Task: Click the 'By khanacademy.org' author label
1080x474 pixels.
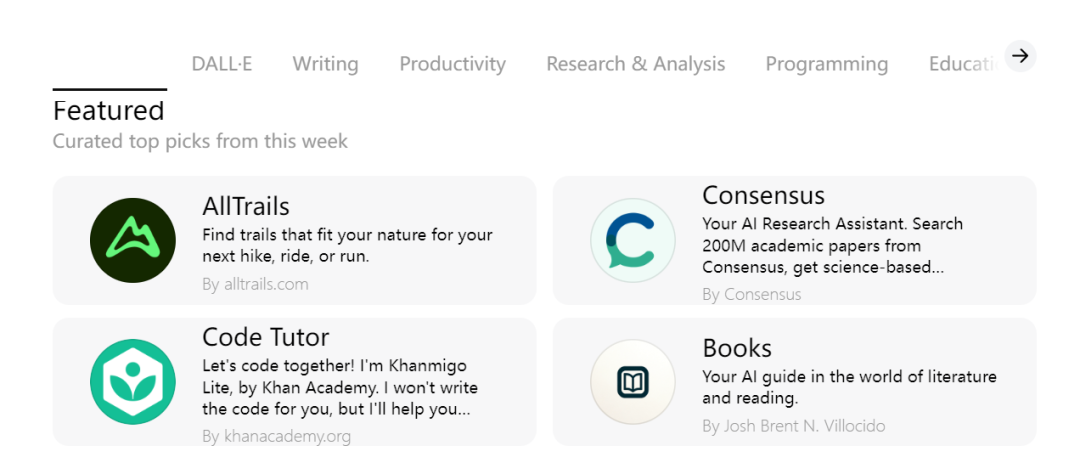Action: (x=276, y=436)
